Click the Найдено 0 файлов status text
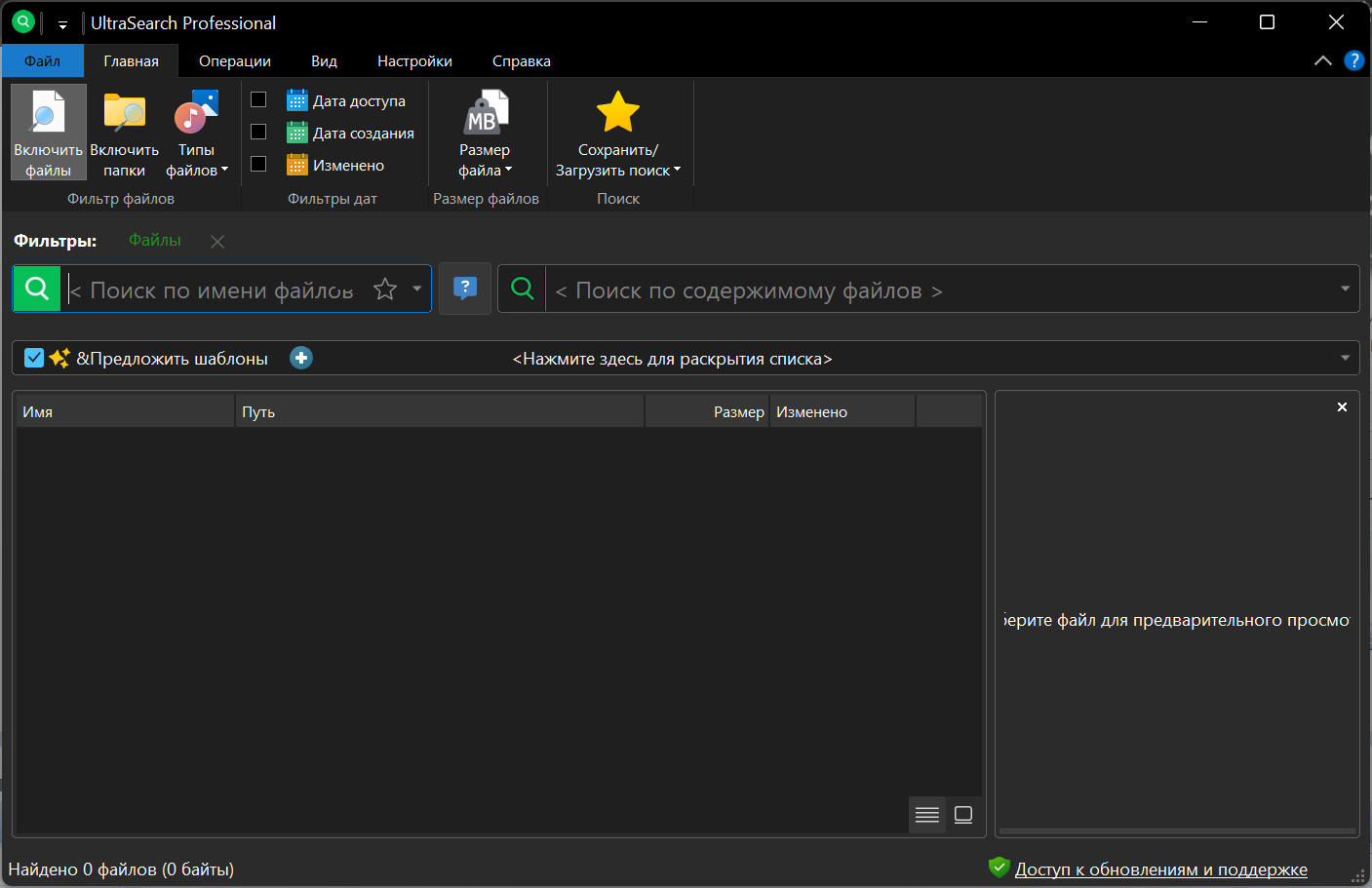The image size is (1372, 888). (x=121, y=869)
